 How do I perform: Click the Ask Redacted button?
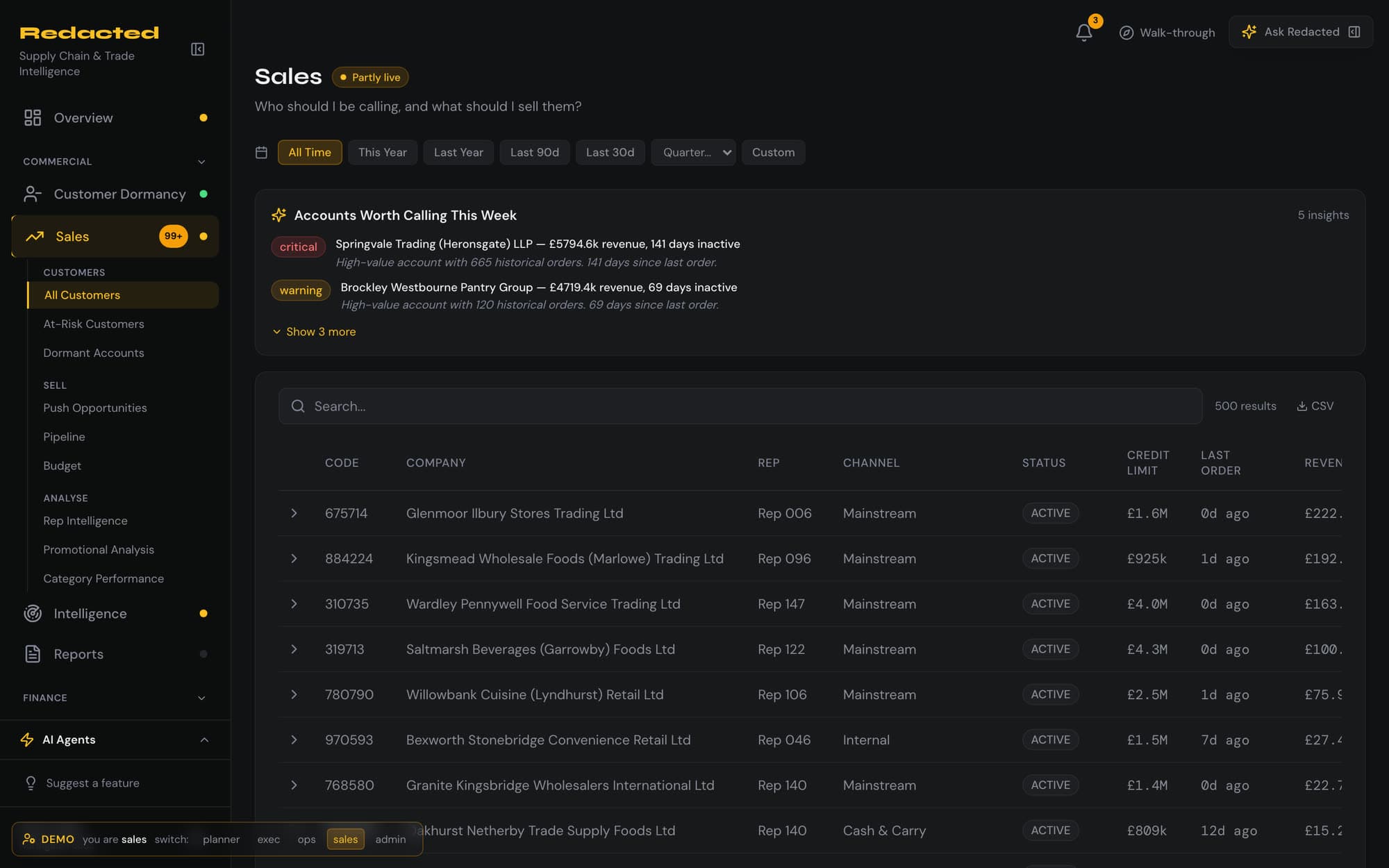[1301, 32]
